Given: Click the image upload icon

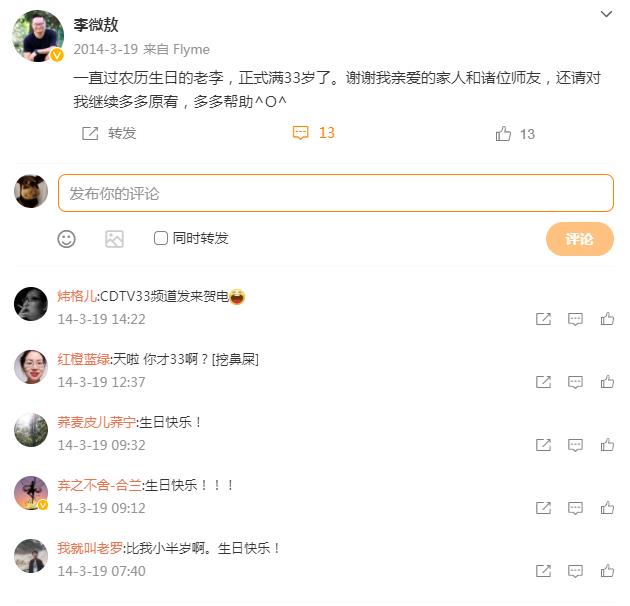Looking at the screenshot, I should (114, 239).
